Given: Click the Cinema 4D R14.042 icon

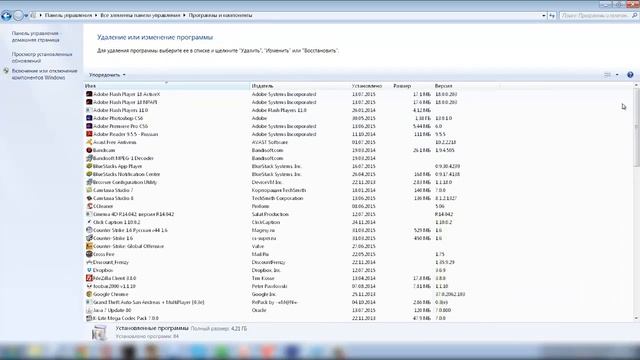Looking at the screenshot, I should [x=89, y=214].
